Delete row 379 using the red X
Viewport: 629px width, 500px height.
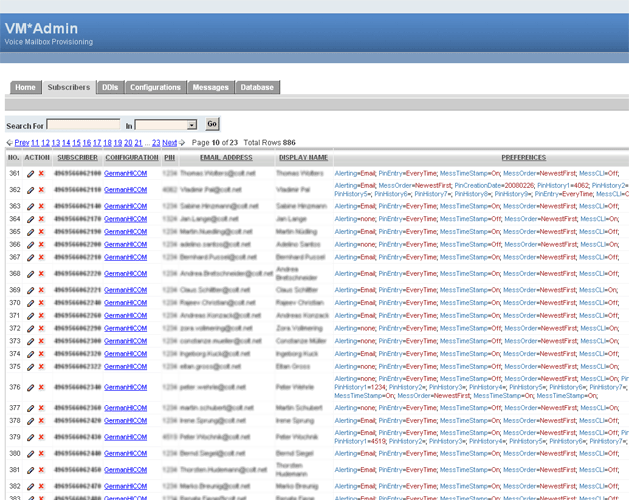point(41,437)
